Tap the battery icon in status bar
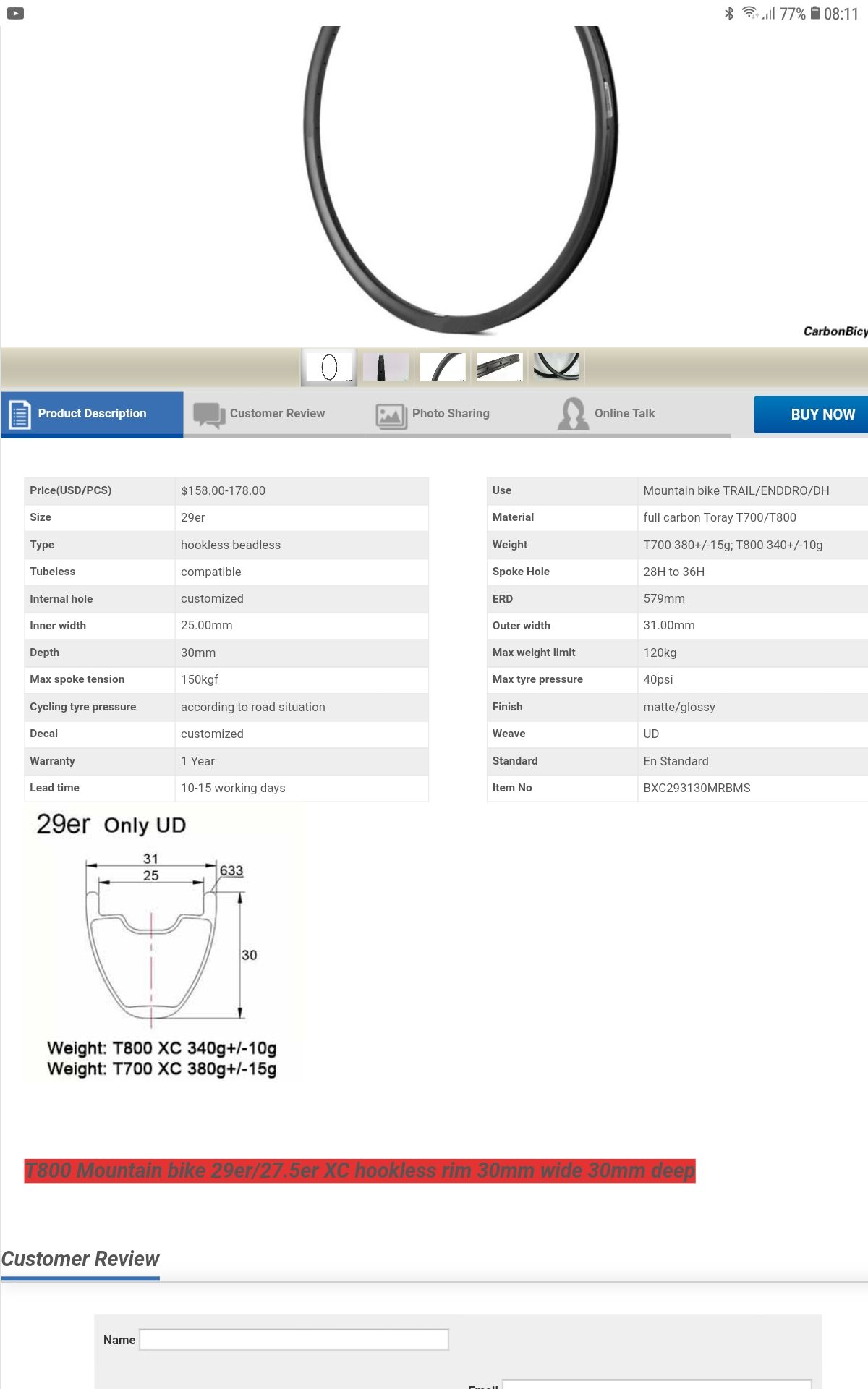The image size is (868, 1389). [x=815, y=13]
